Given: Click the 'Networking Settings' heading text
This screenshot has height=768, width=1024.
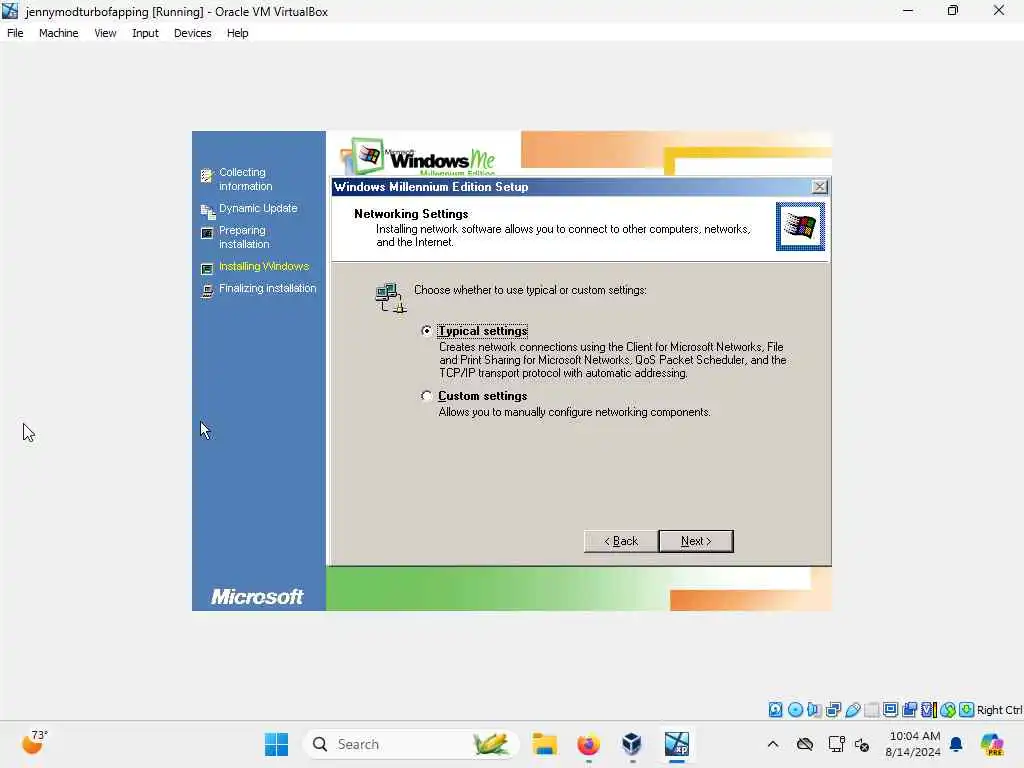Looking at the screenshot, I should pyautogui.click(x=411, y=214).
